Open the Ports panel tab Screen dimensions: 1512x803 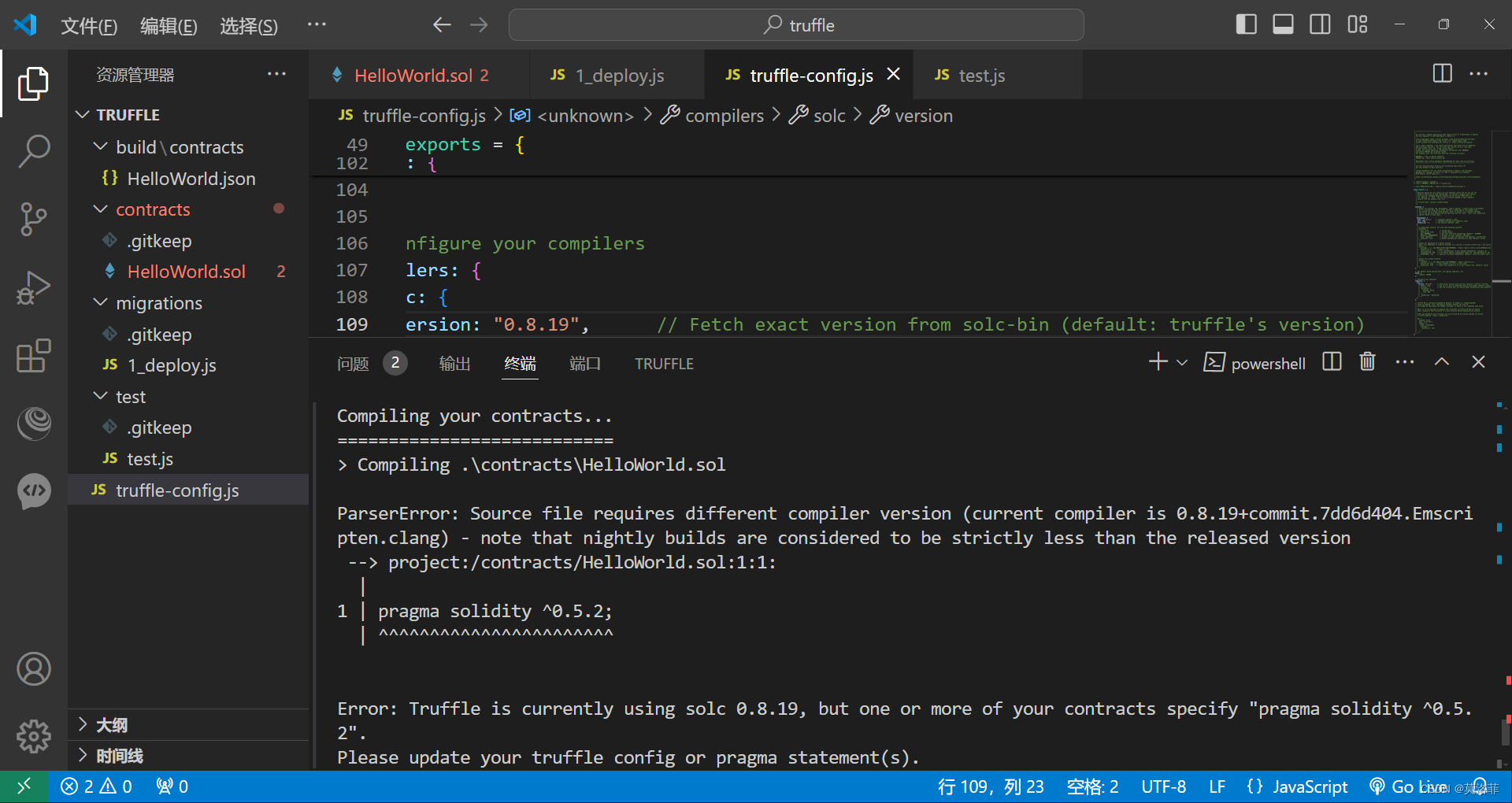pyautogui.click(x=584, y=364)
